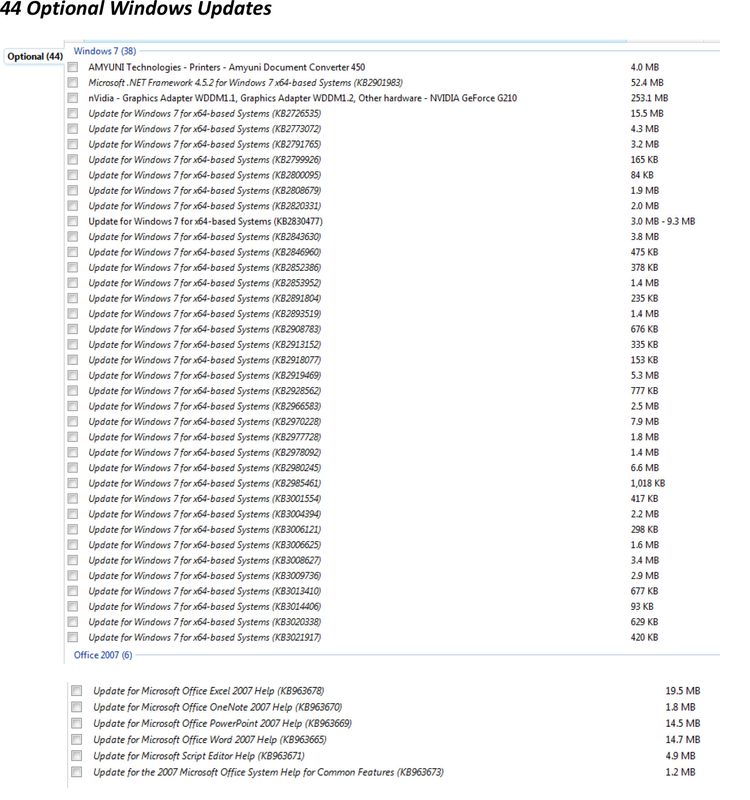The height and width of the screenshot is (800, 750).
Task: Click update text ending in KB2919469
Action: pyautogui.click(x=205, y=376)
